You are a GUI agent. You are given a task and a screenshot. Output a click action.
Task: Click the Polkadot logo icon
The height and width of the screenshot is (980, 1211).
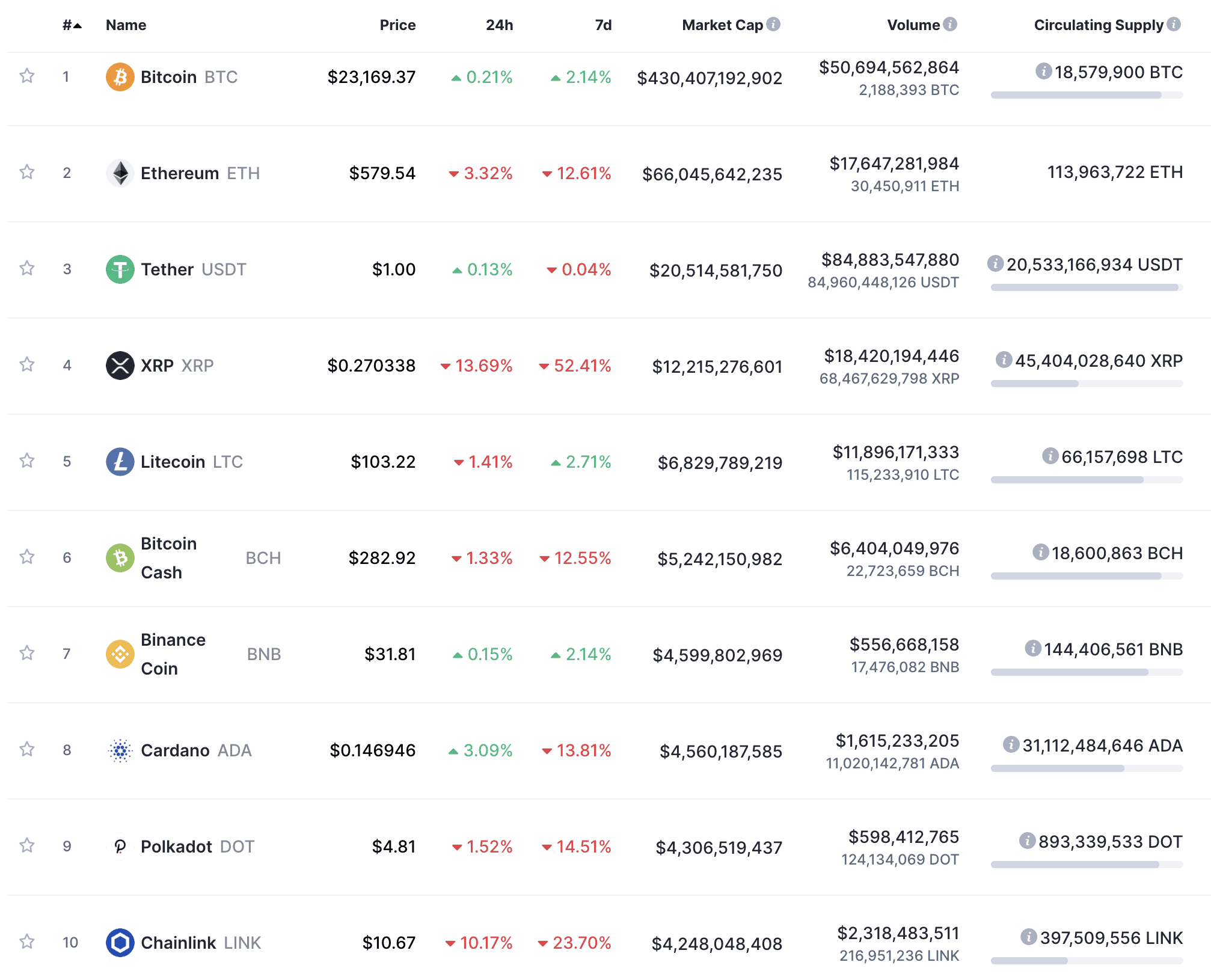[120, 847]
